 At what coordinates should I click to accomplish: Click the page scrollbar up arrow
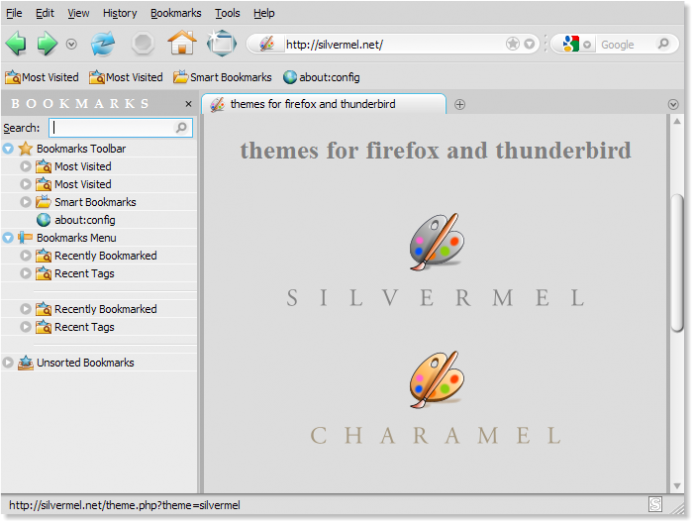tap(677, 121)
